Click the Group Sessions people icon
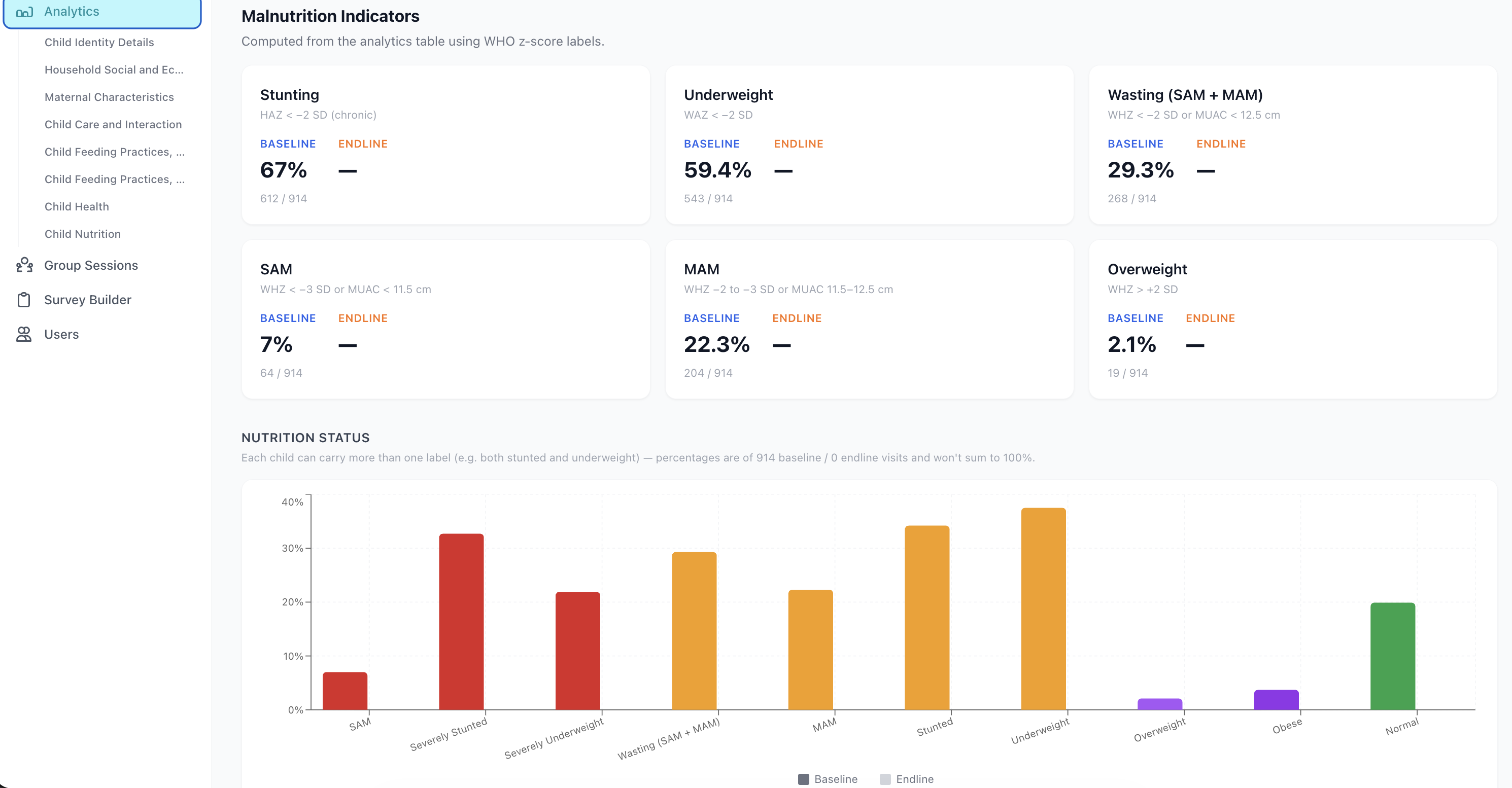Screen dimensions: 1512x788 [x=24, y=265]
